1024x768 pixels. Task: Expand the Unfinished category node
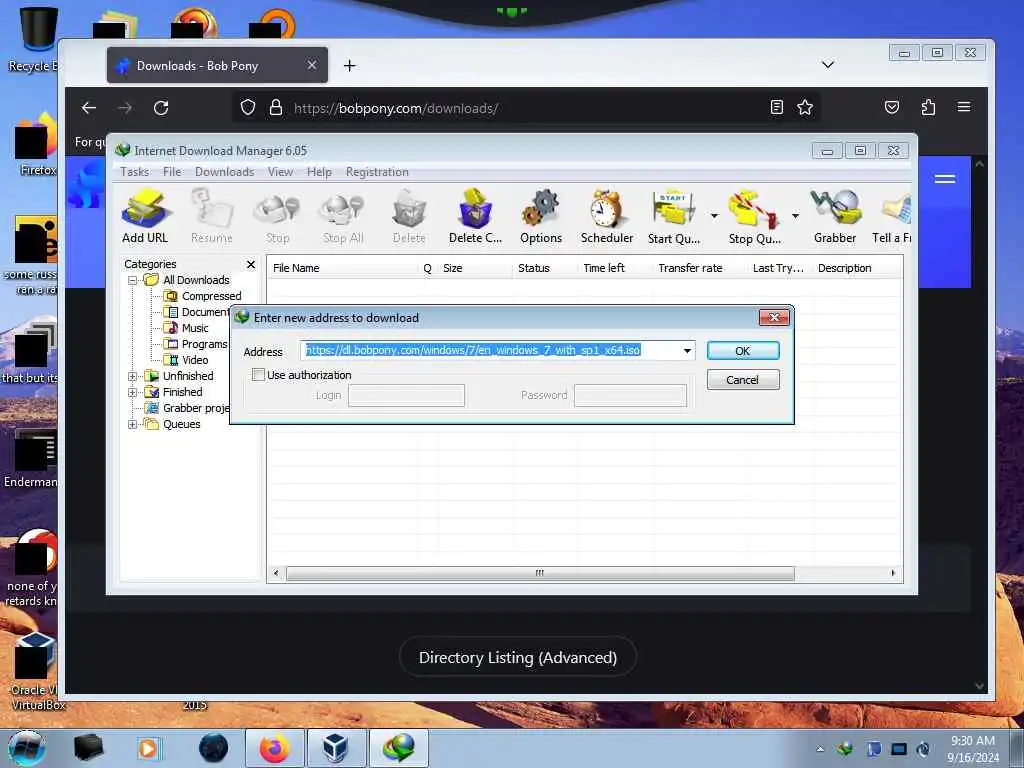click(x=133, y=376)
